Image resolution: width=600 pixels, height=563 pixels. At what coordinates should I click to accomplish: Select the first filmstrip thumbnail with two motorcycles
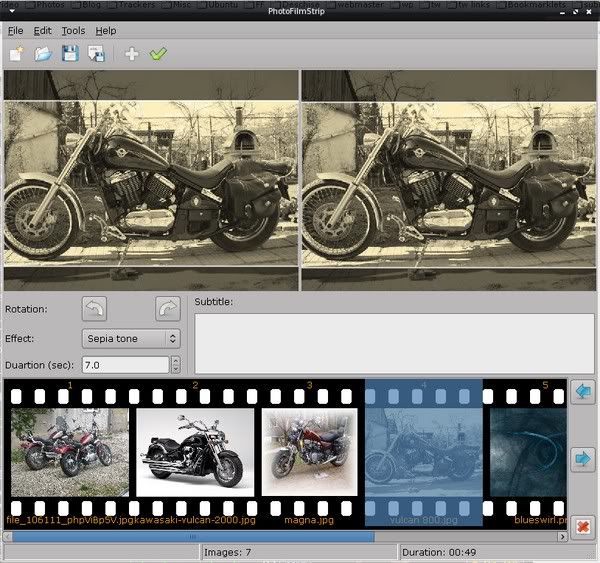[x=70, y=452]
